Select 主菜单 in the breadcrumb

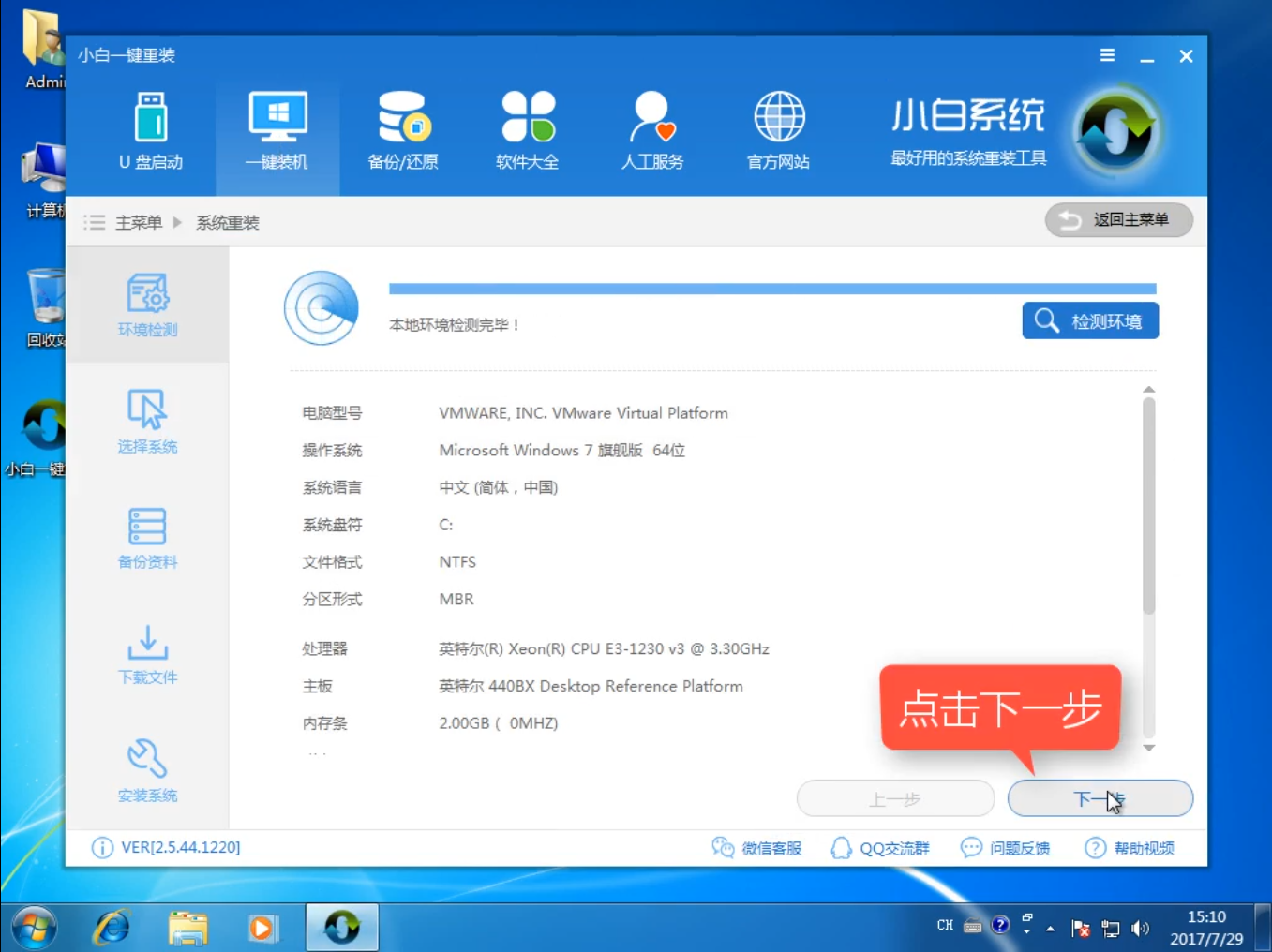pos(138,222)
